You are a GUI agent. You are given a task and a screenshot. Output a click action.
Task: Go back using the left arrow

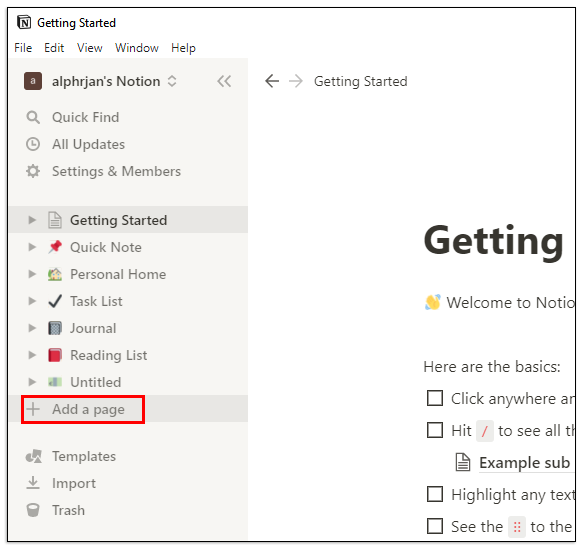272,81
